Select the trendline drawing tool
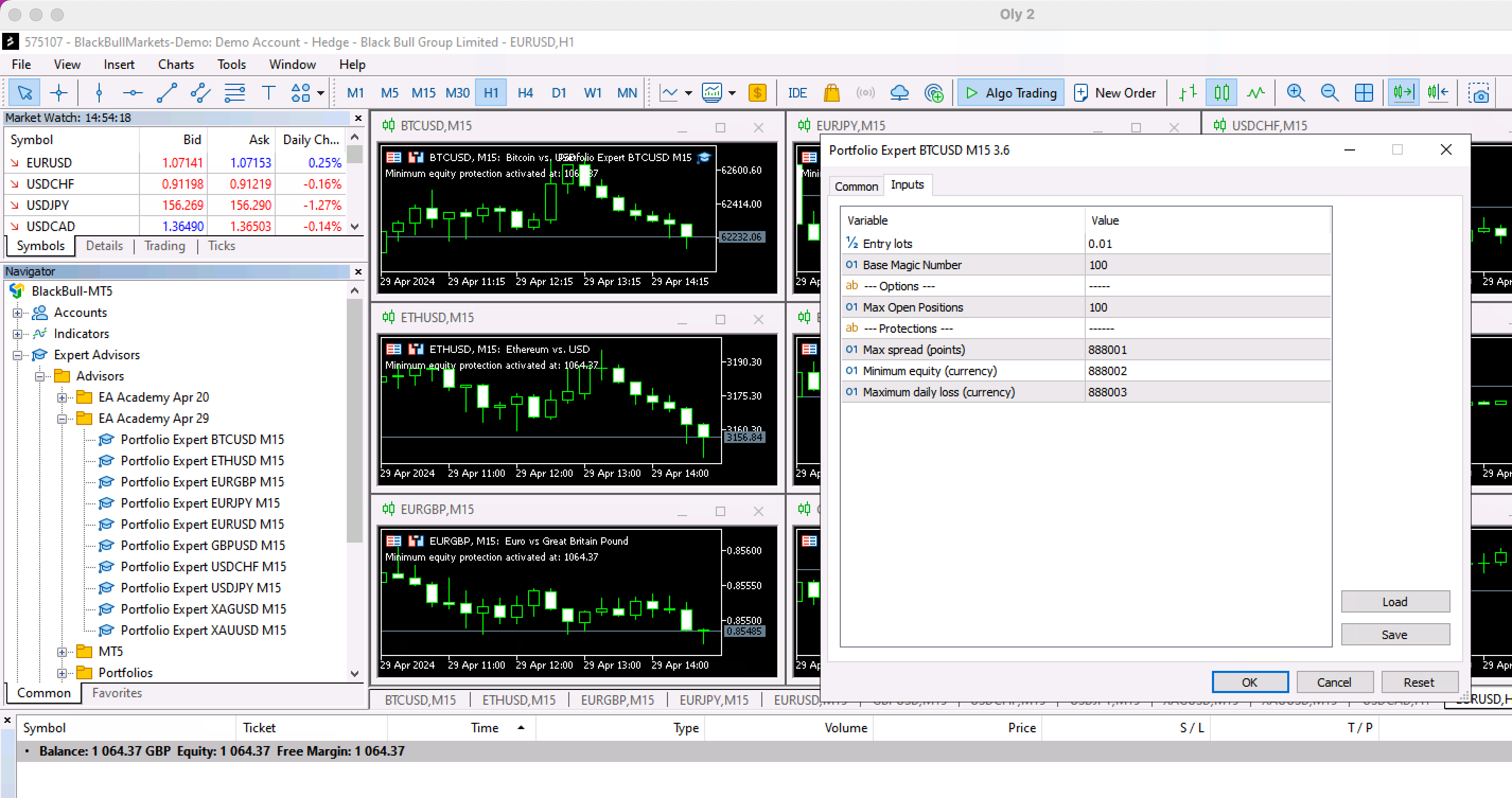This screenshot has width=1512, height=798. [x=166, y=93]
